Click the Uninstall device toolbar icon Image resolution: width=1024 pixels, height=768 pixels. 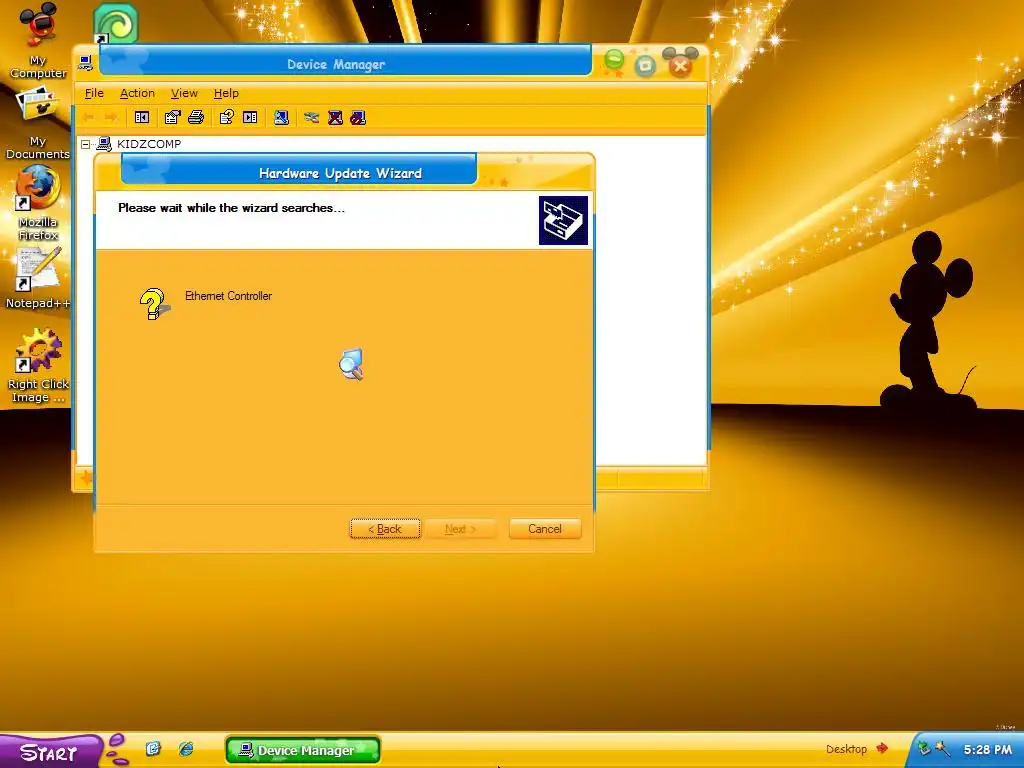[x=335, y=118]
